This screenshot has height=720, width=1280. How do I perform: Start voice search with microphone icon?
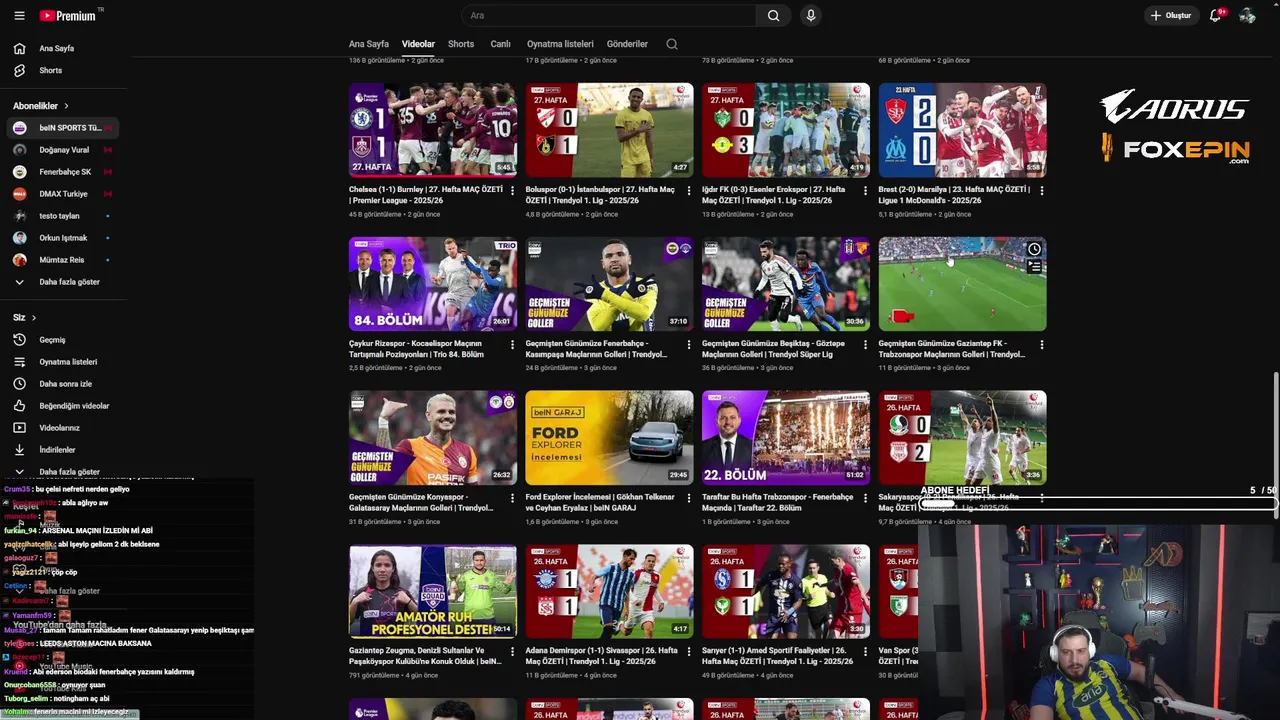tap(811, 15)
